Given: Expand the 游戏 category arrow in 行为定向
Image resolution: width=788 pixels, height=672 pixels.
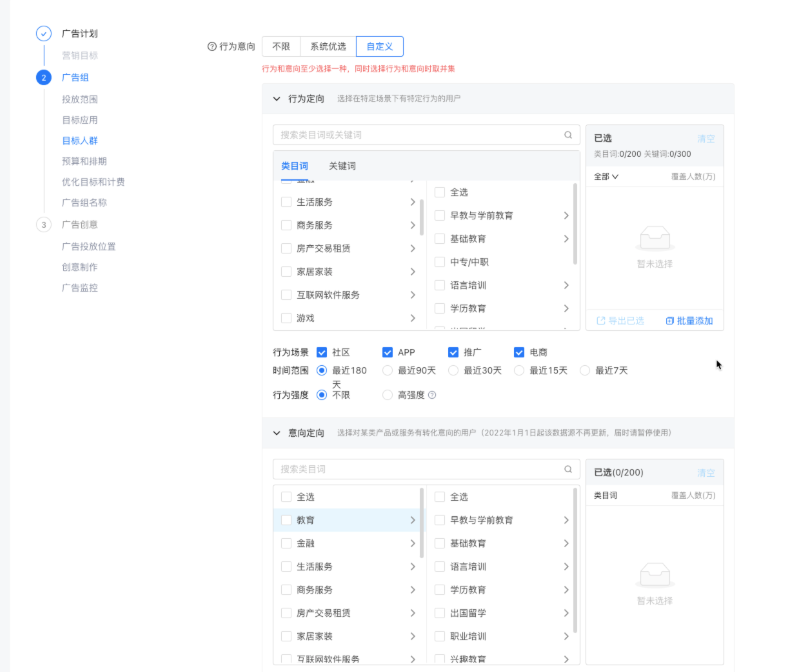Looking at the screenshot, I should click(412, 318).
